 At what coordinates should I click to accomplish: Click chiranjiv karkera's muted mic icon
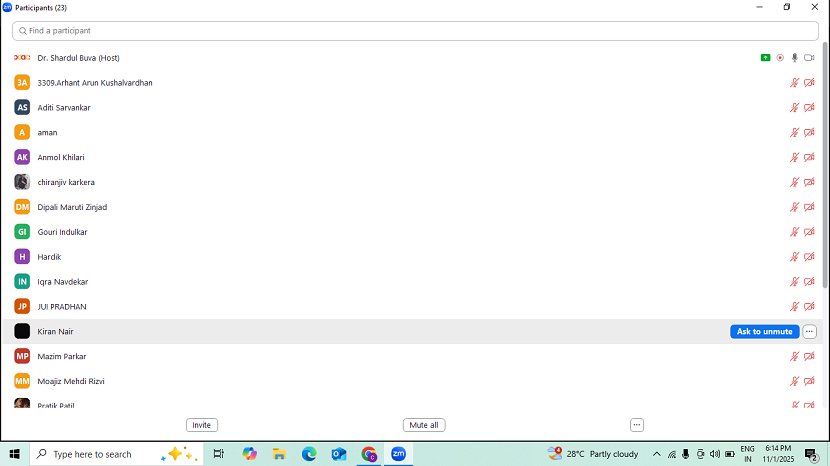pyautogui.click(x=795, y=182)
